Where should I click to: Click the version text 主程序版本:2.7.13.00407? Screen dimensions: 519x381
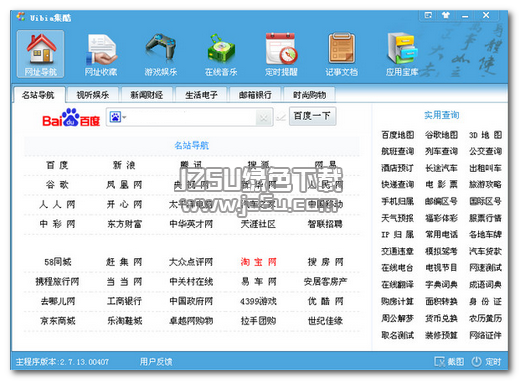[x=62, y=362]
